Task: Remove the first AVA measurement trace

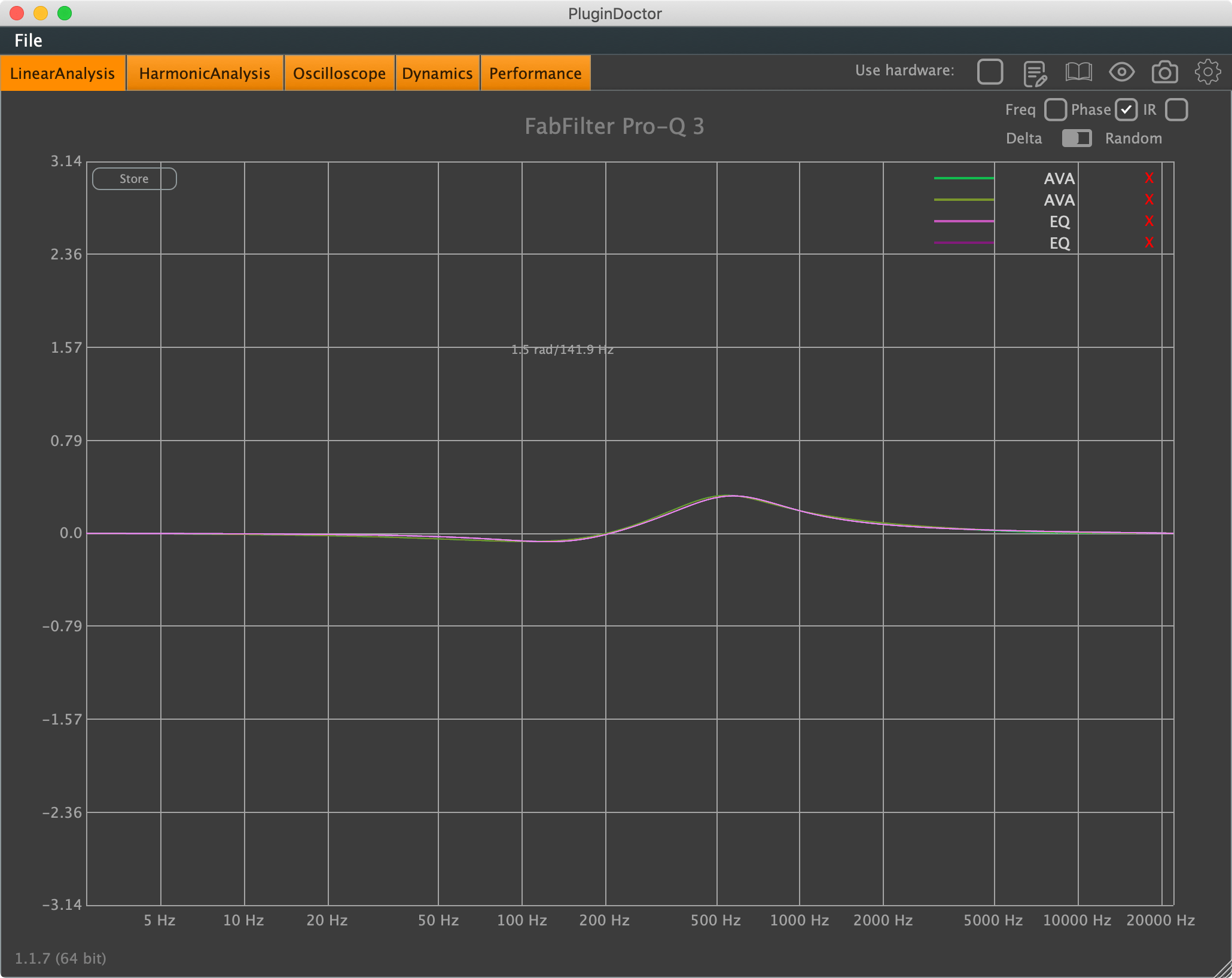Action: (1149, 178)
